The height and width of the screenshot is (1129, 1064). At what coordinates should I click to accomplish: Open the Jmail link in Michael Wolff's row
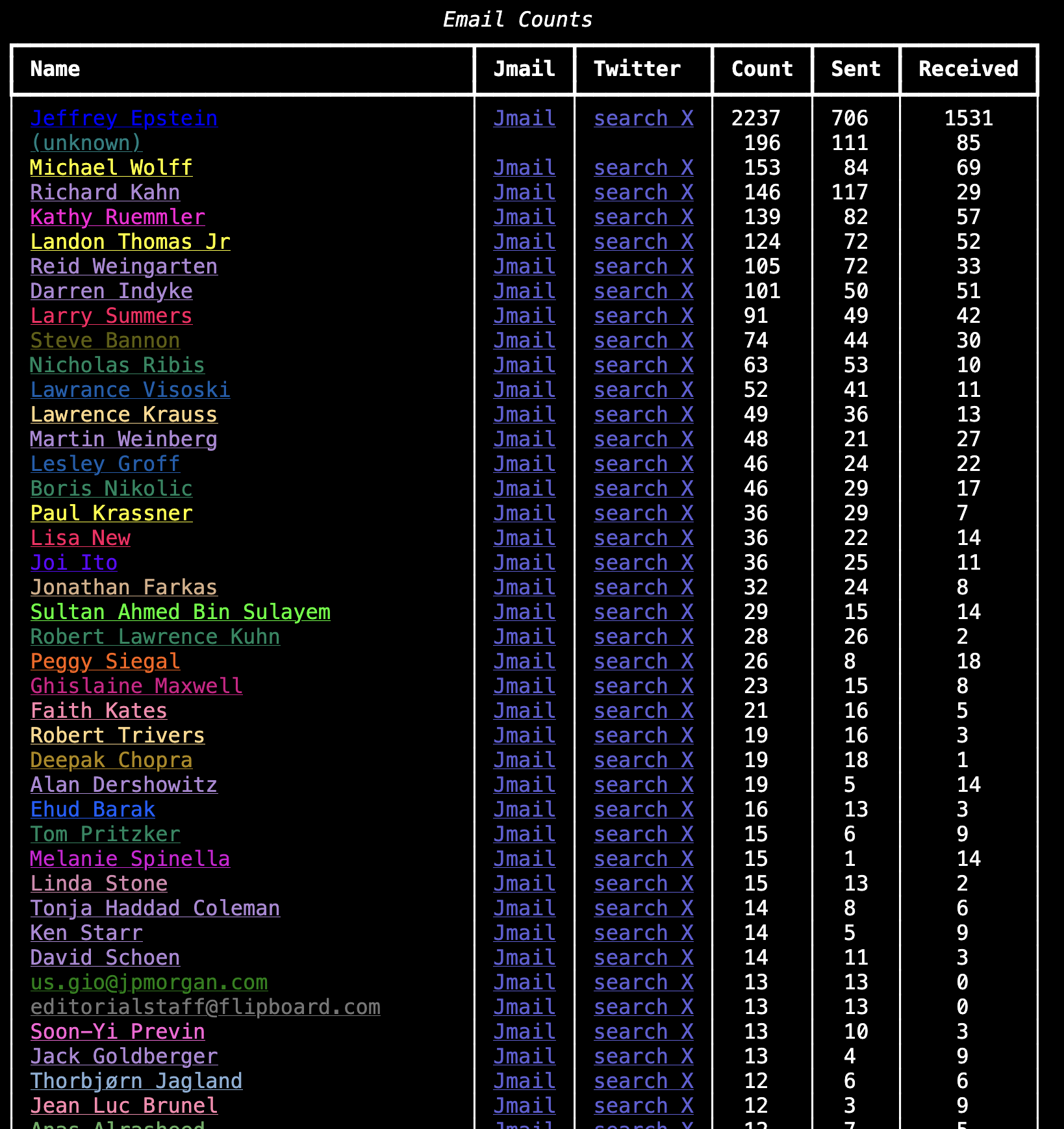tap(524, 168)
